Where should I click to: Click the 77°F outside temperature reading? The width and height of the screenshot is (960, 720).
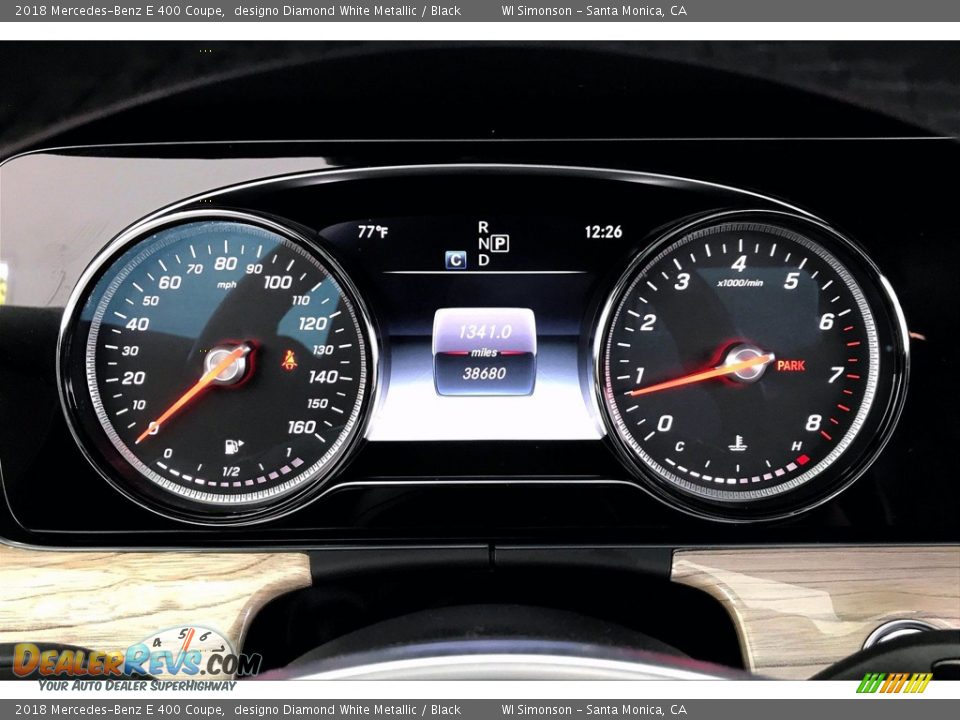tap(372, 231)
